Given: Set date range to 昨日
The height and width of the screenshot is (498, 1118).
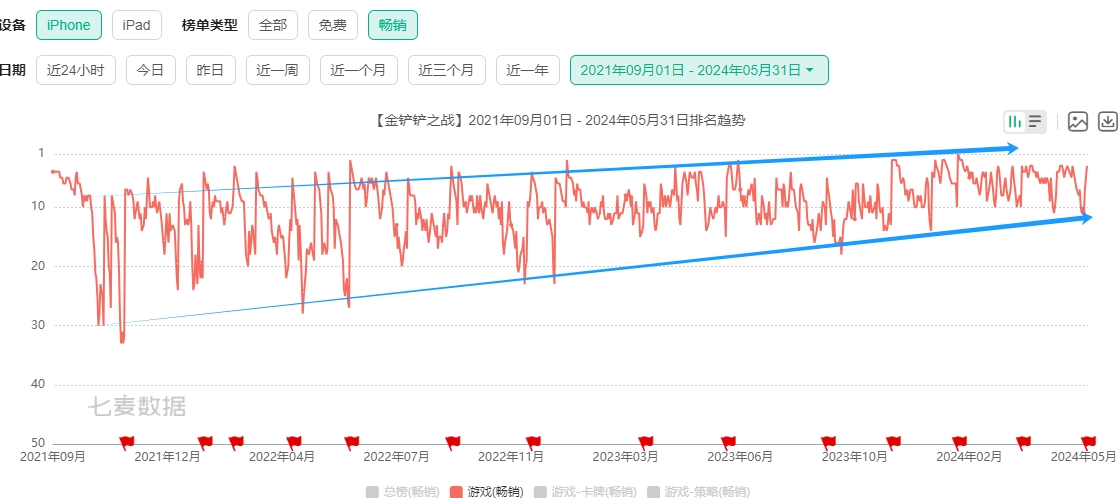Looking at the screenshot, I should pos(210,70).
